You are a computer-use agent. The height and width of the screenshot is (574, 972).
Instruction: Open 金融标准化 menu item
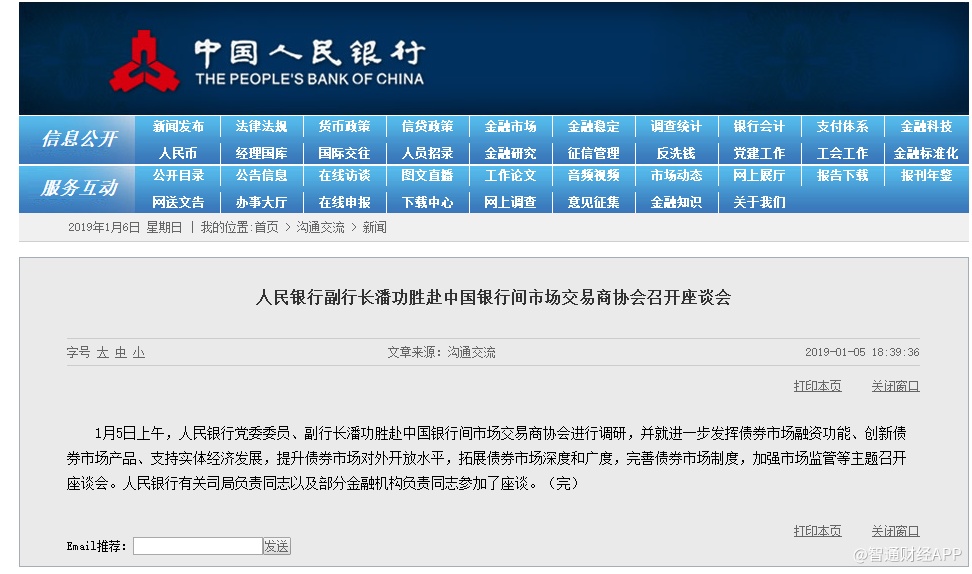926,153
